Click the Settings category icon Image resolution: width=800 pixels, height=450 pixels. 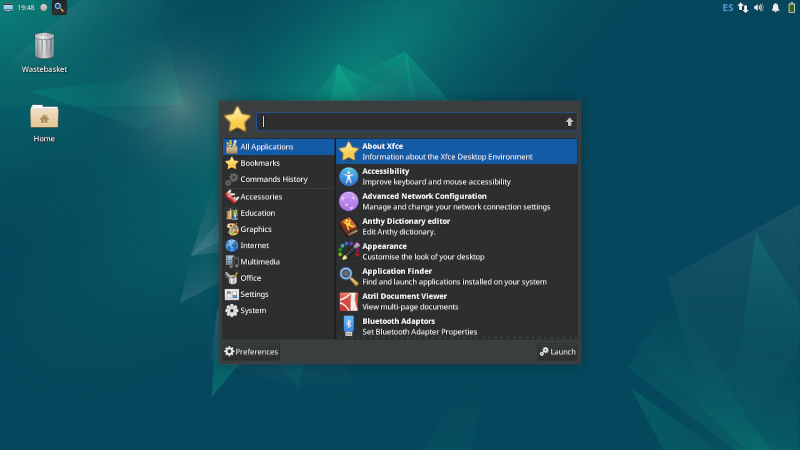point(232,294)
